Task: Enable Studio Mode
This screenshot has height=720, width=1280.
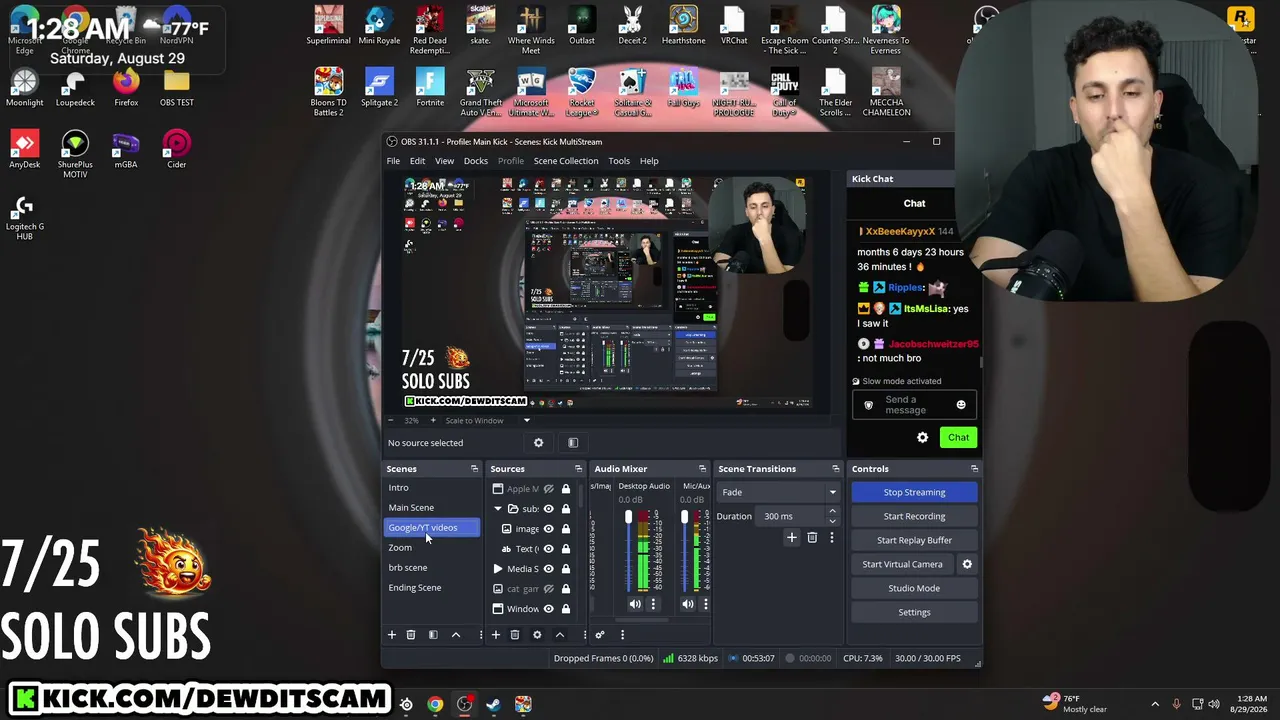Action: click(914, 588)
